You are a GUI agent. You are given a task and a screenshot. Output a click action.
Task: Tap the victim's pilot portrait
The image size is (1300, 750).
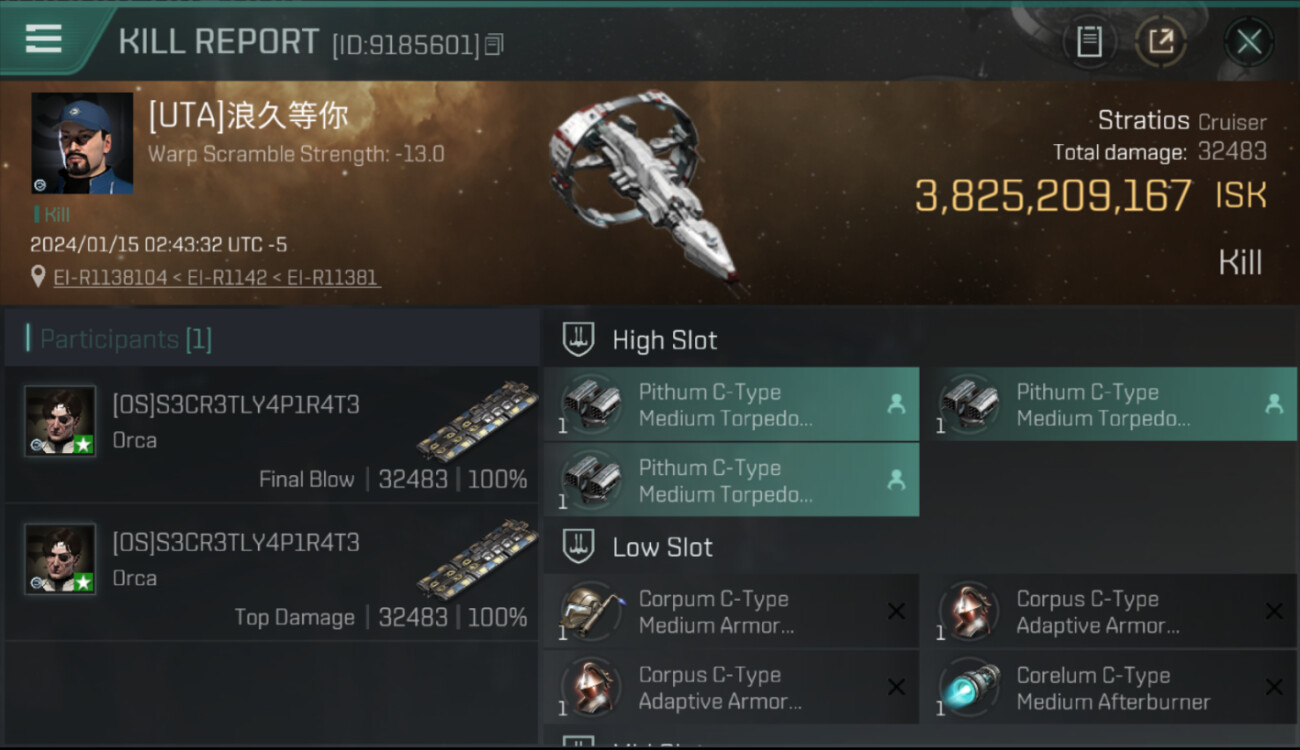[x=82, y=143]
